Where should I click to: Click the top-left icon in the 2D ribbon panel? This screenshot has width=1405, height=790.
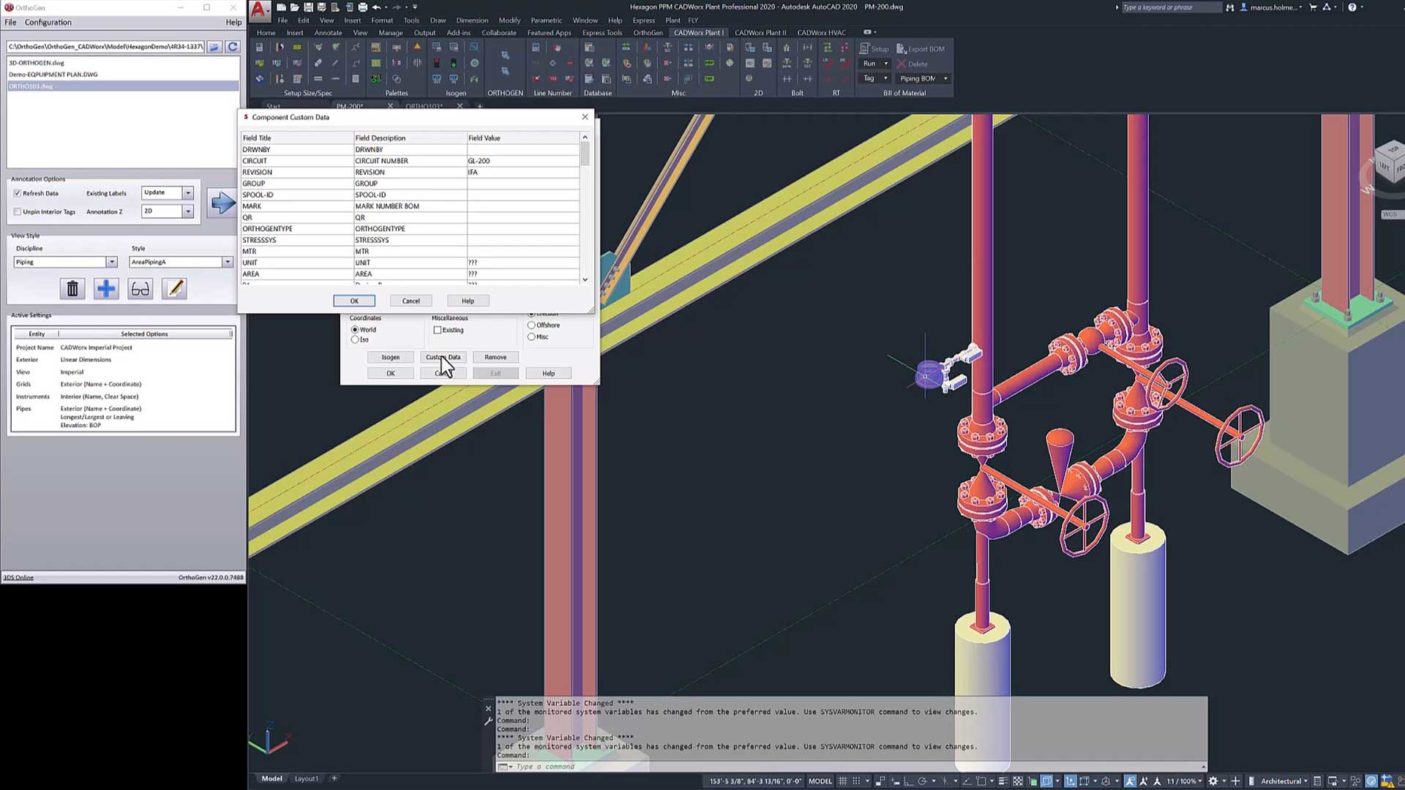pyautogui.click(x=749, y=47)
